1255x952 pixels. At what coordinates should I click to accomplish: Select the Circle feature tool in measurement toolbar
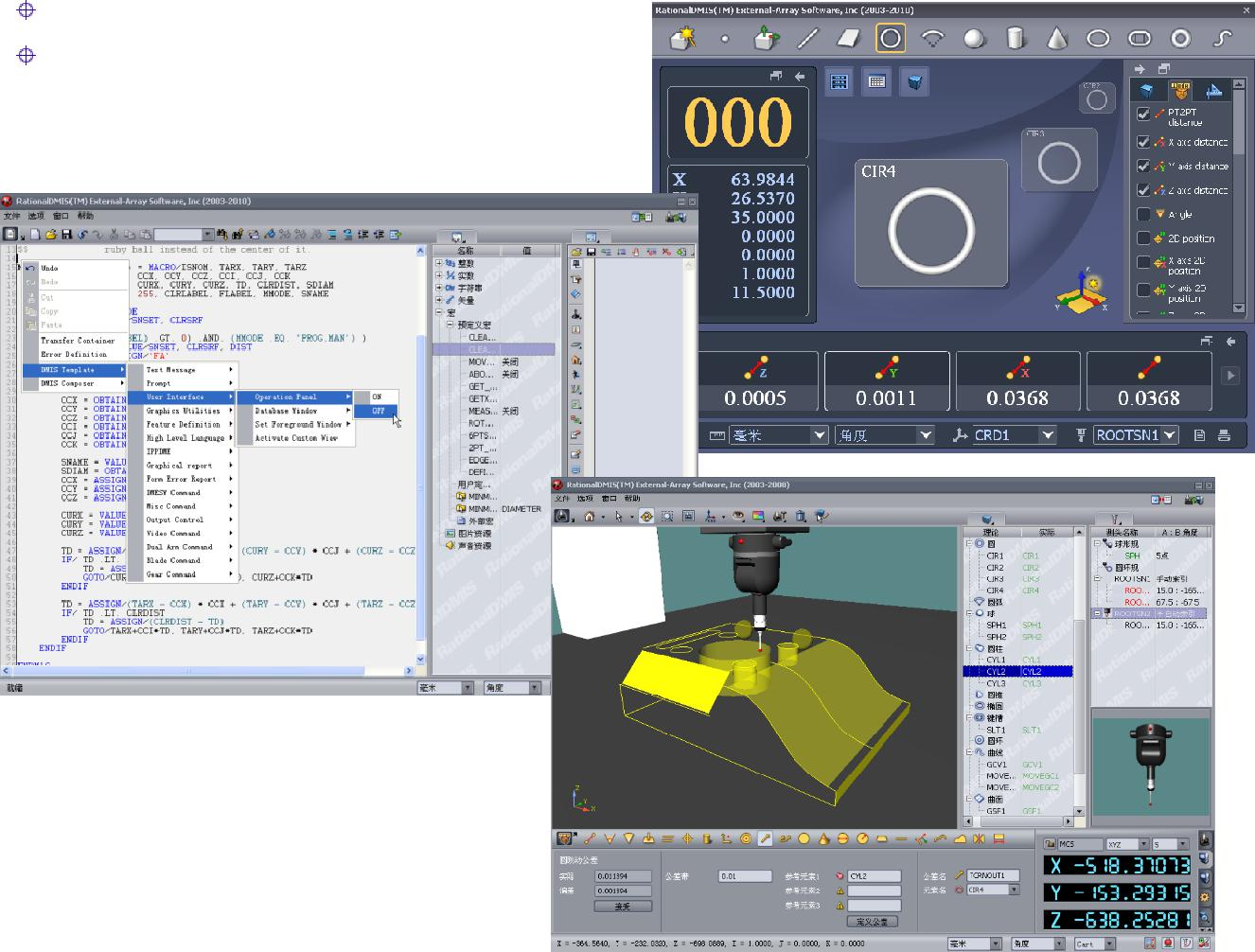click(x=890, y=39)
